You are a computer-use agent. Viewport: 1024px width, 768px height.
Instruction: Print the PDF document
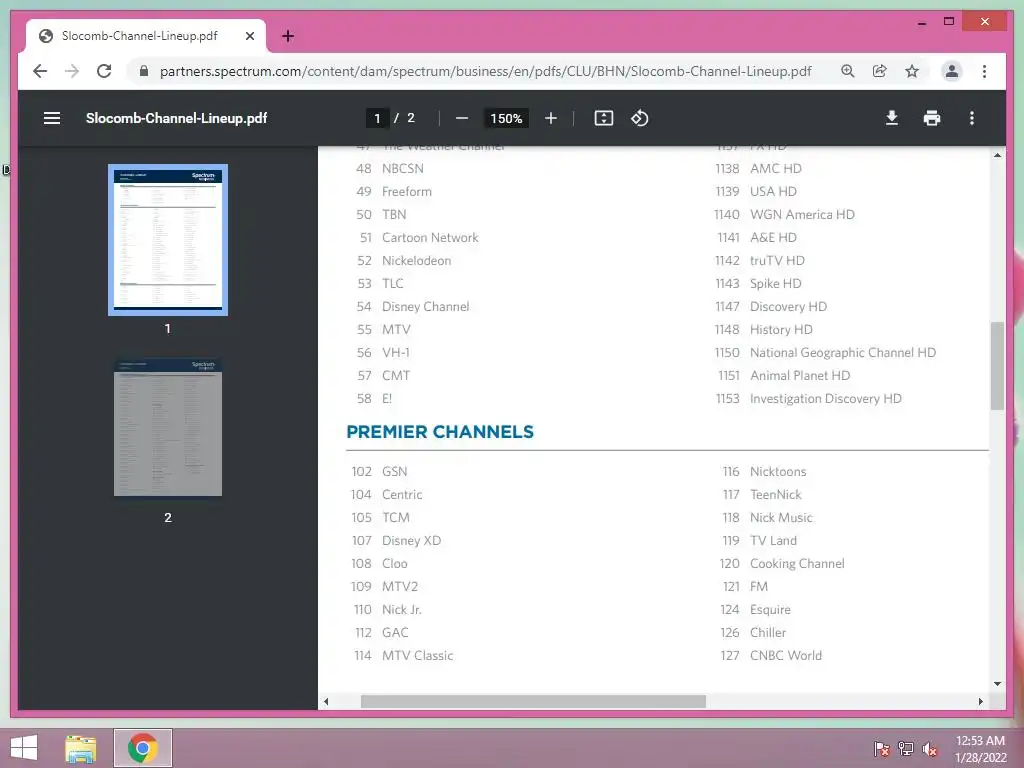pyautogui.click(x=932, y=118)
